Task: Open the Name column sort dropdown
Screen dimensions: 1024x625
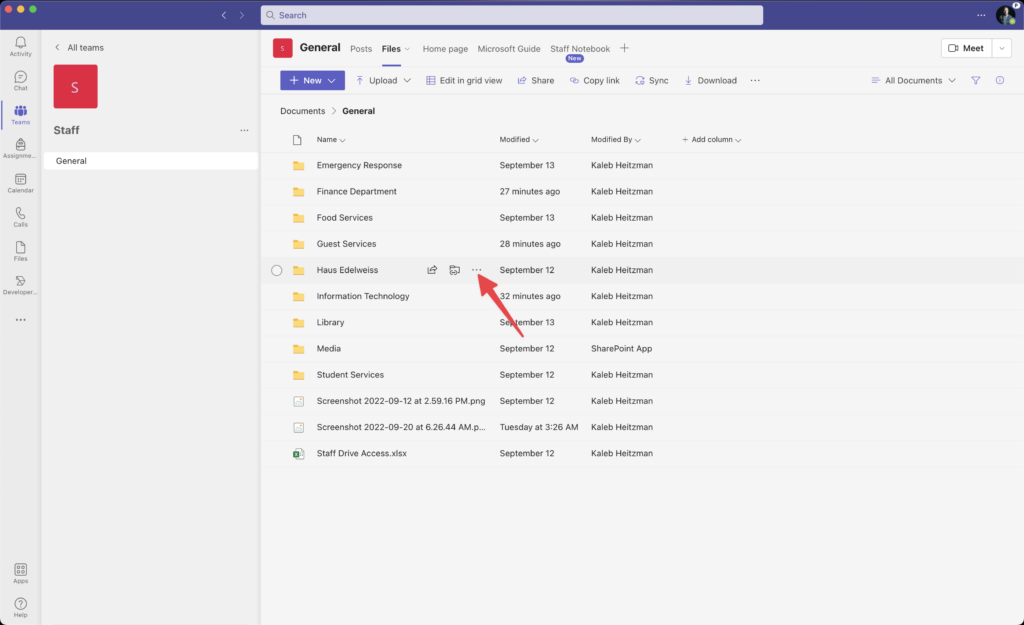Action: coord(331,140)
